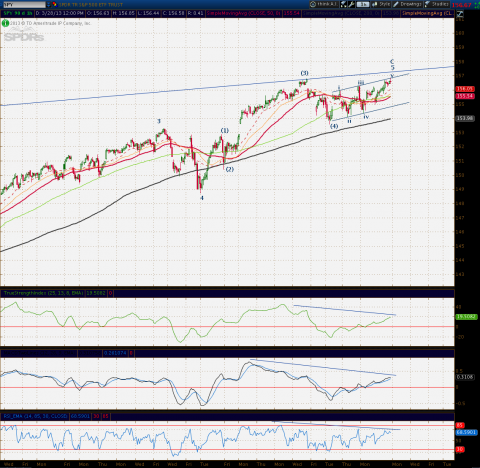The width and height of the screenshot is (480, 468).
Task: Select the wave label '(3)' drawing near the peak
Action: pyautogui.click(x=304, y=73)
